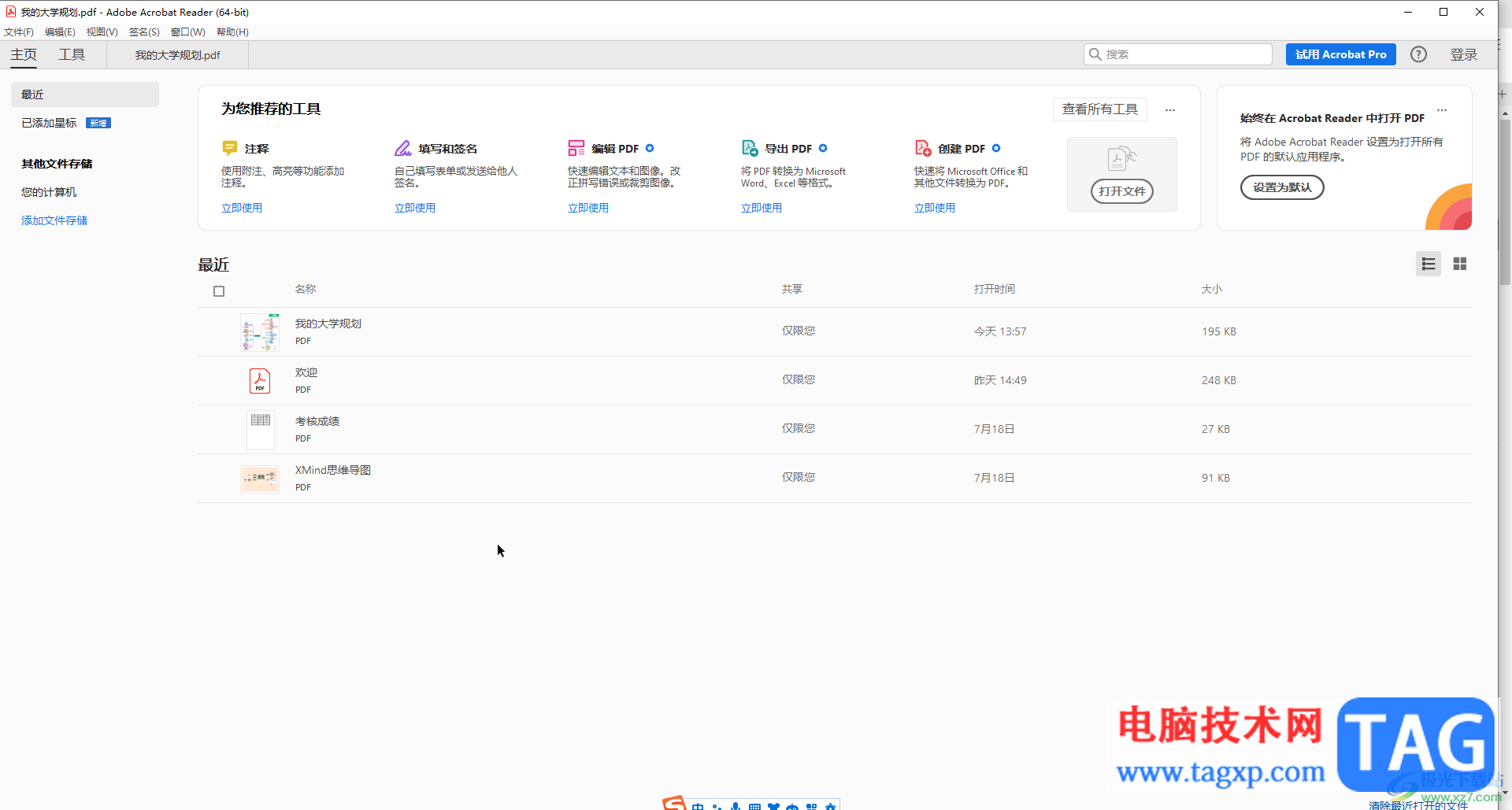Click 立即使用 under 填写和签名
The width and height of the screenshot is (1512, 810).
(x=415, y=208)
